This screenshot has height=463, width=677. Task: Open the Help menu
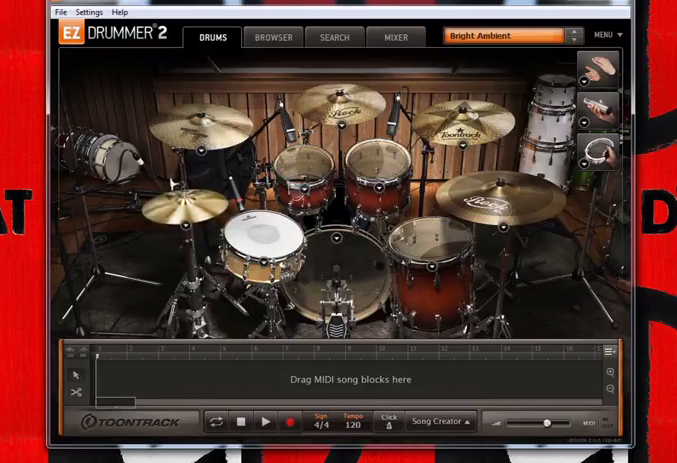(120, 12)
